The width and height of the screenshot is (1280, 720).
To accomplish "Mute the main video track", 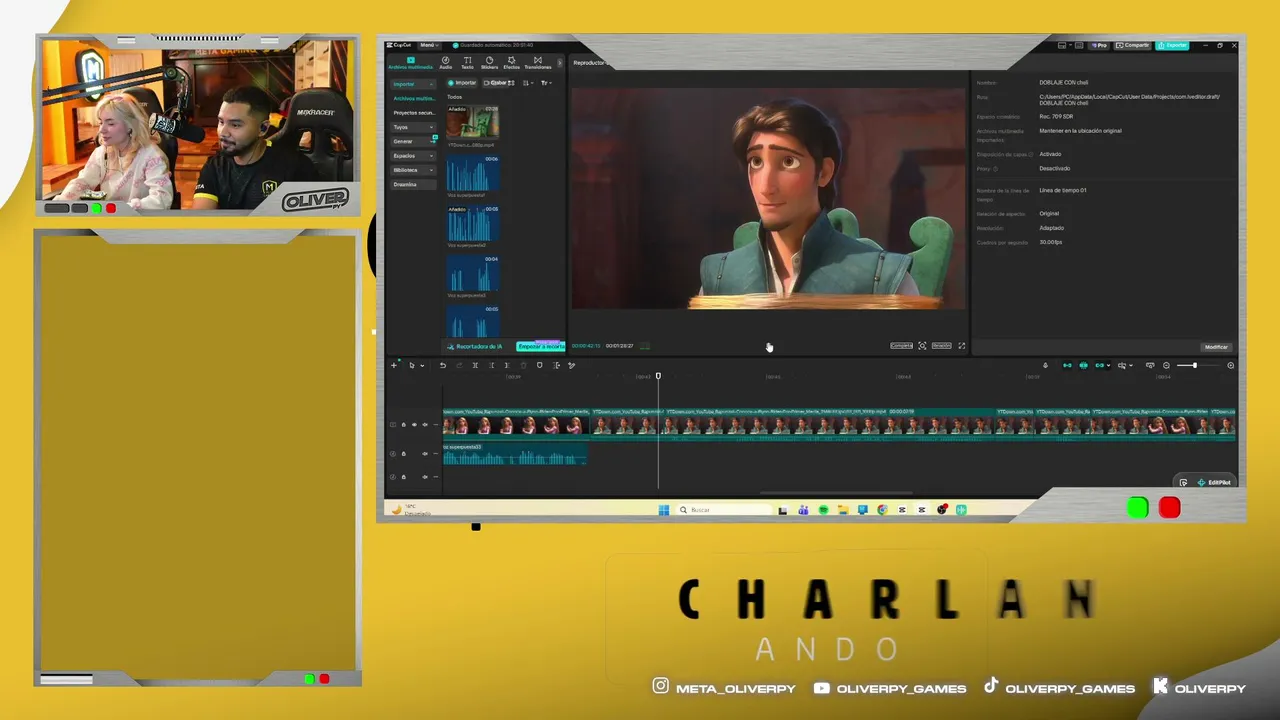I will 425,425.
